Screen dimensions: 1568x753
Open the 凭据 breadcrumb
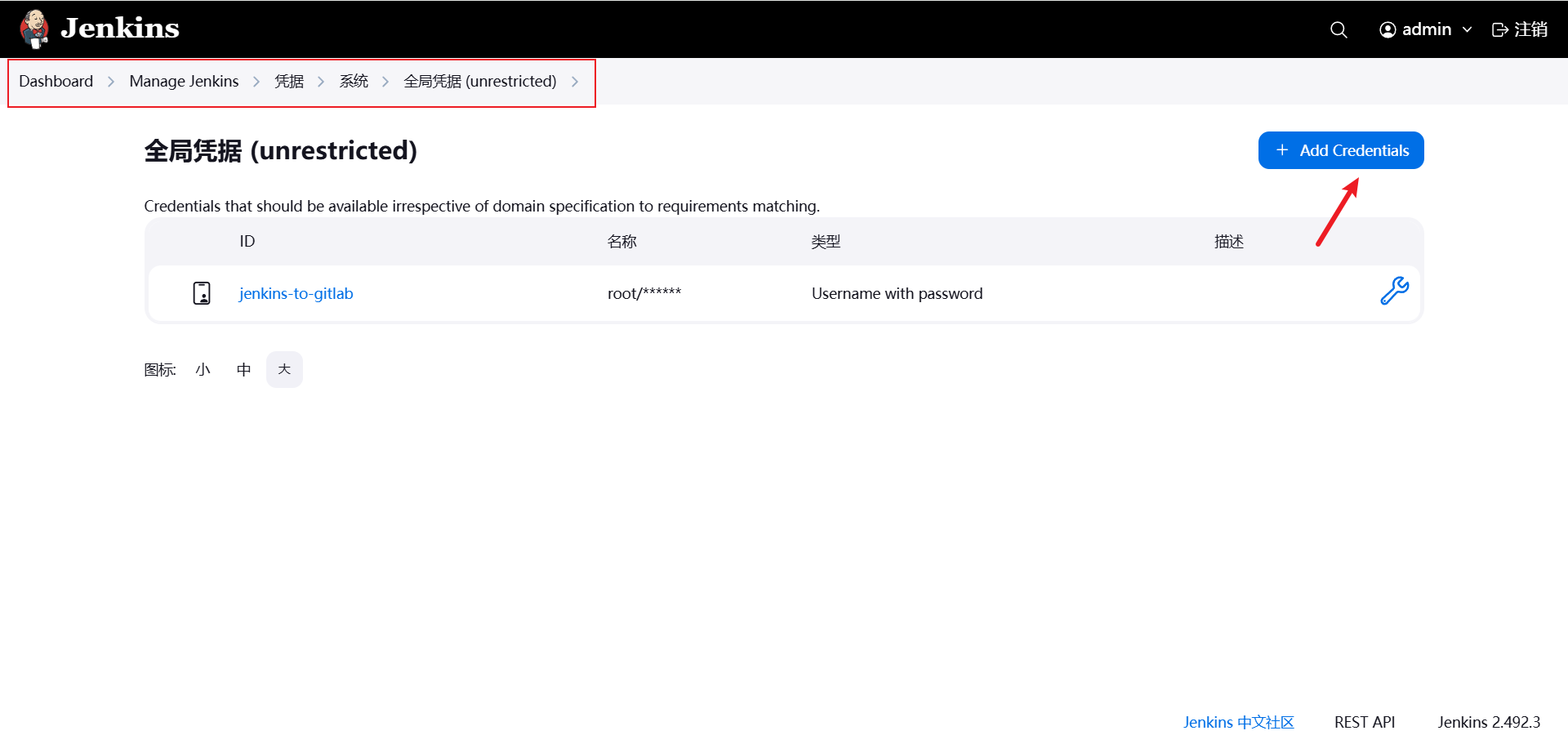point(289,81)
